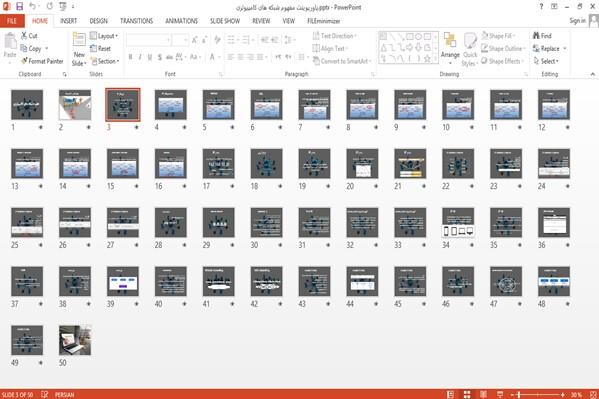Viewport: 599px width, 399px height.
Task: Click Clear All Formatting icon
Action: pyautogui.click(x=217, y=39)
